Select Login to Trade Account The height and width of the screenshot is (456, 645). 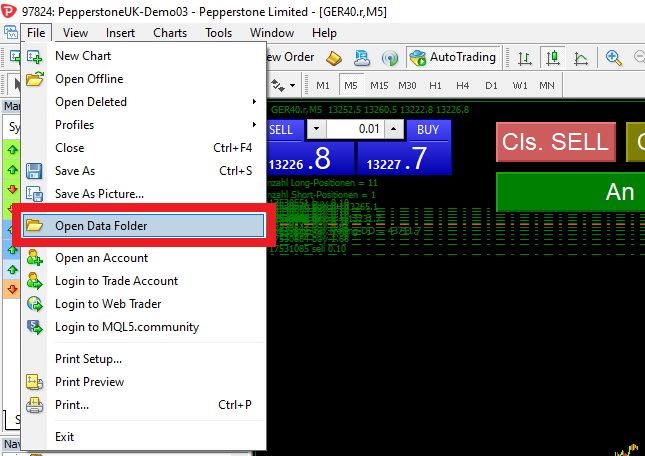[x=143, y=281]
